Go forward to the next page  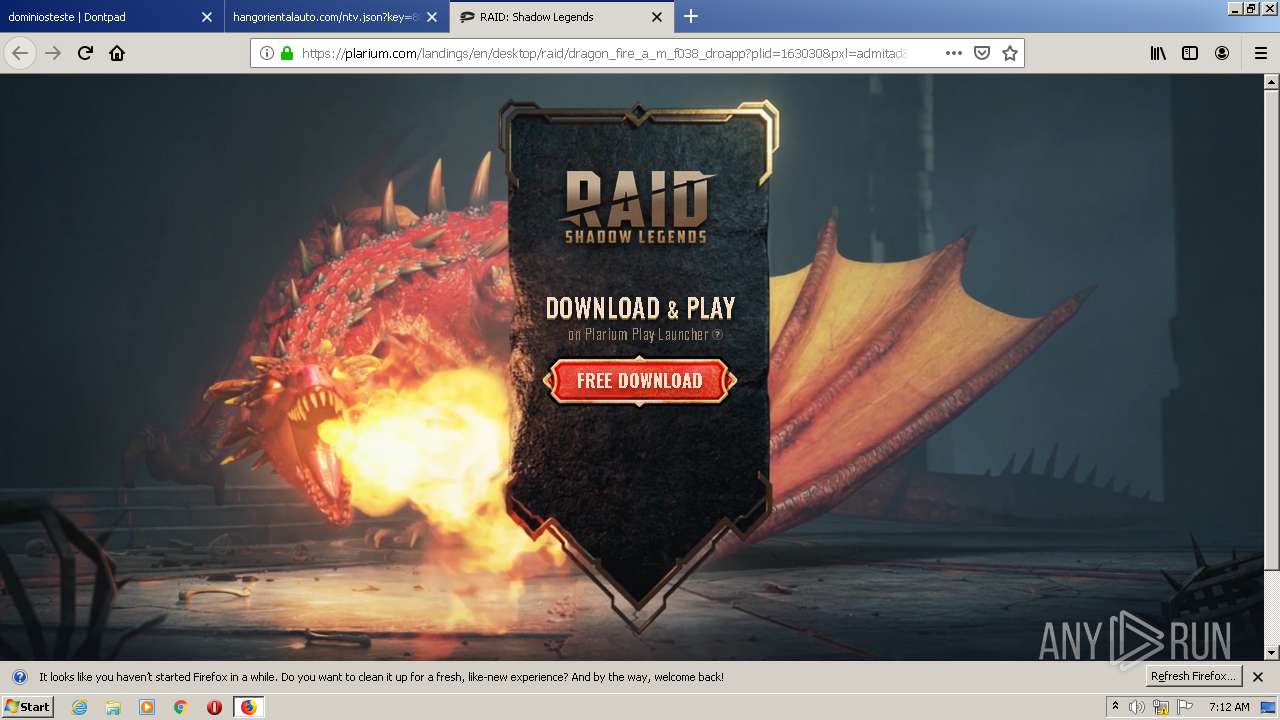[x=53, y=53]
